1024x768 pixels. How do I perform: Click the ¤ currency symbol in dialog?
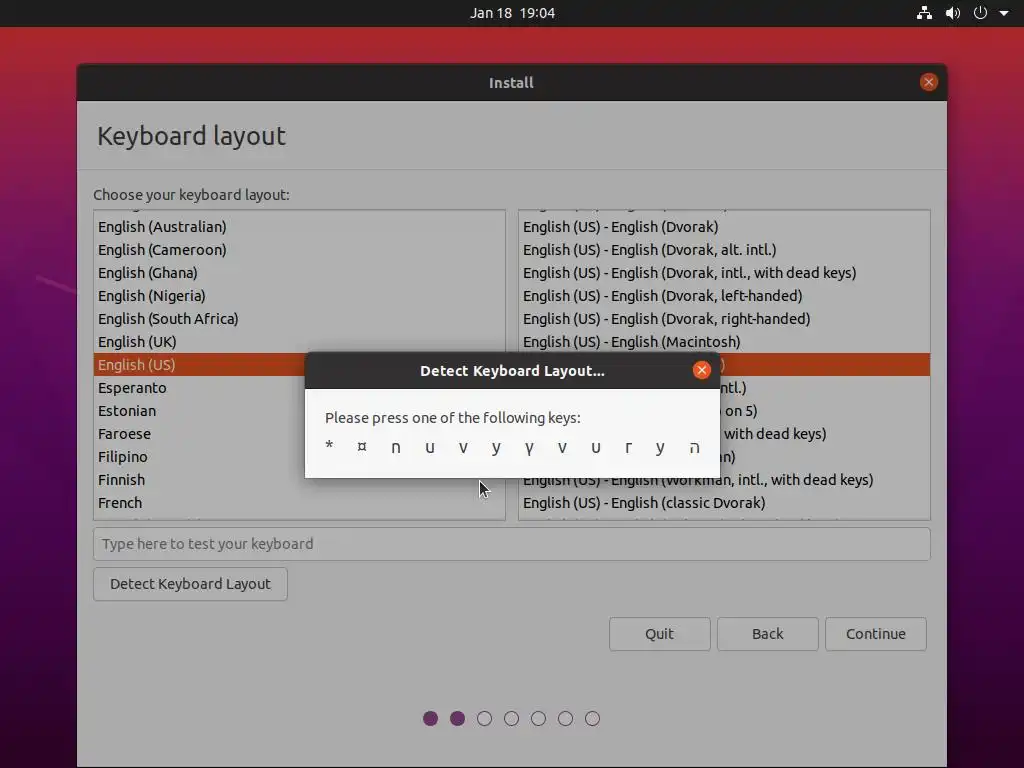[x=362, y=447]
